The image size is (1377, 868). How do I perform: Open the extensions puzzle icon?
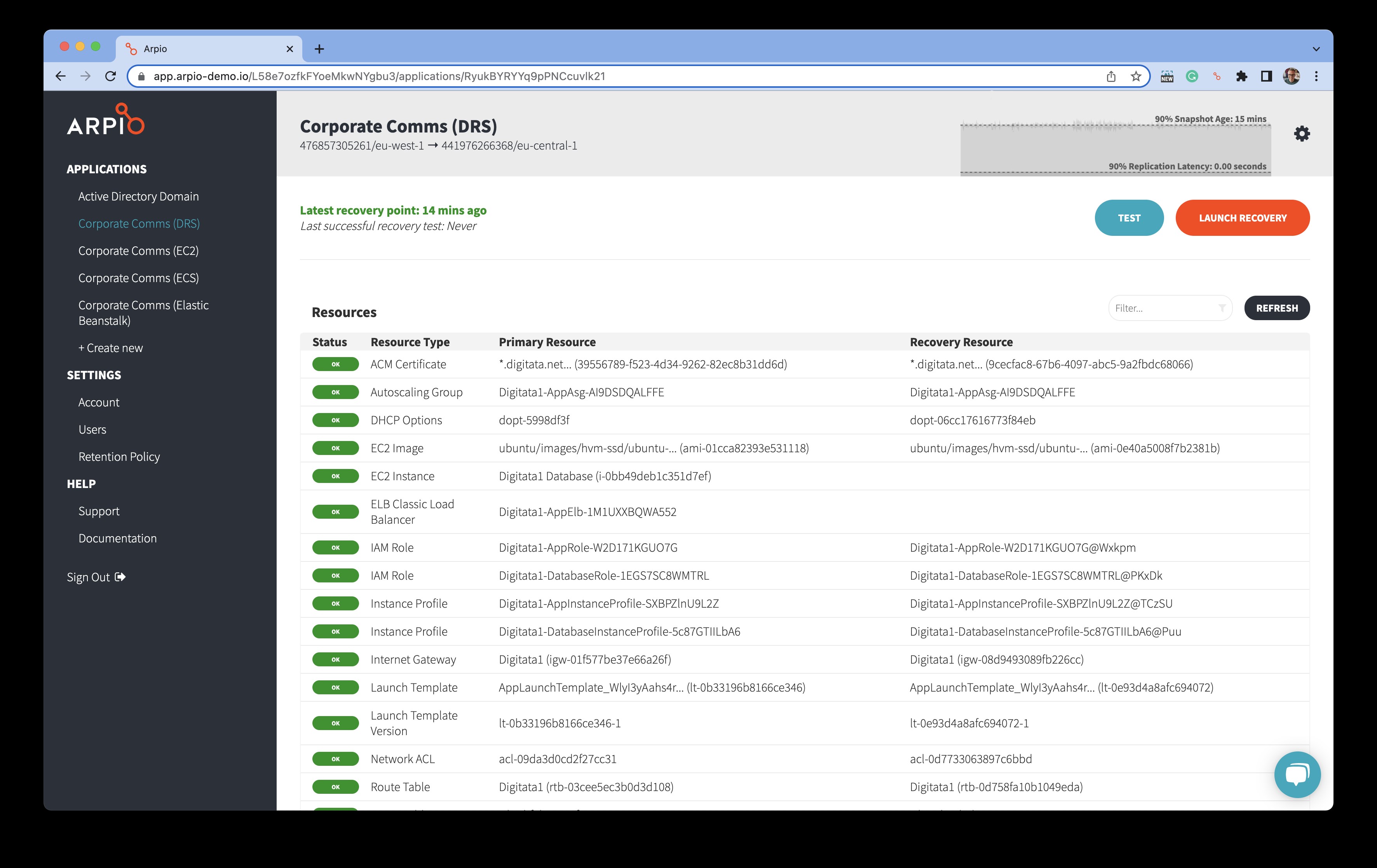pyautogui.click(x=1241, y=76)
